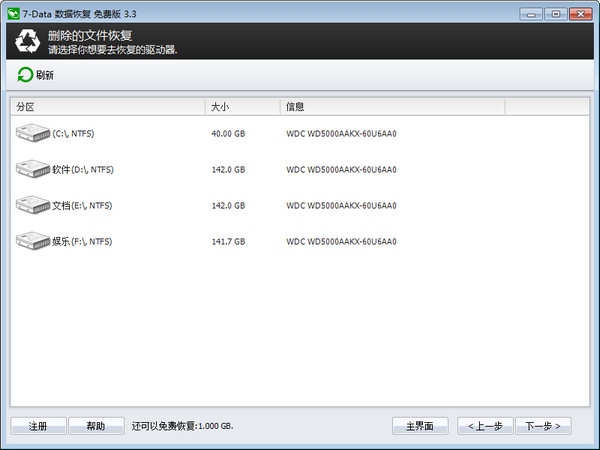Click the 刷新 refresh label
Viewport: 600px width, 450px height.
(45, 75)
